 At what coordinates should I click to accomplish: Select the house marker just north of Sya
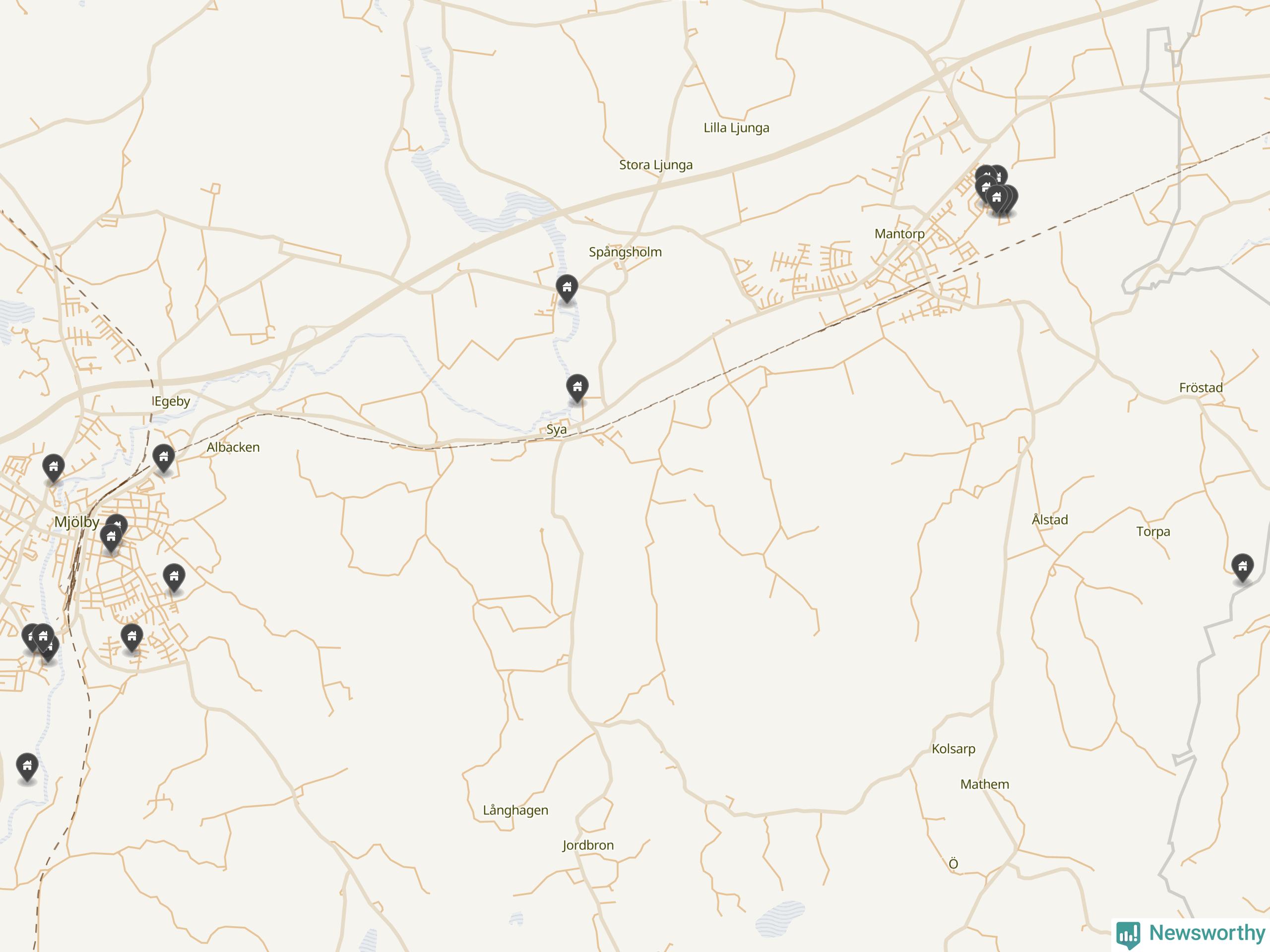tap(577, 389)
